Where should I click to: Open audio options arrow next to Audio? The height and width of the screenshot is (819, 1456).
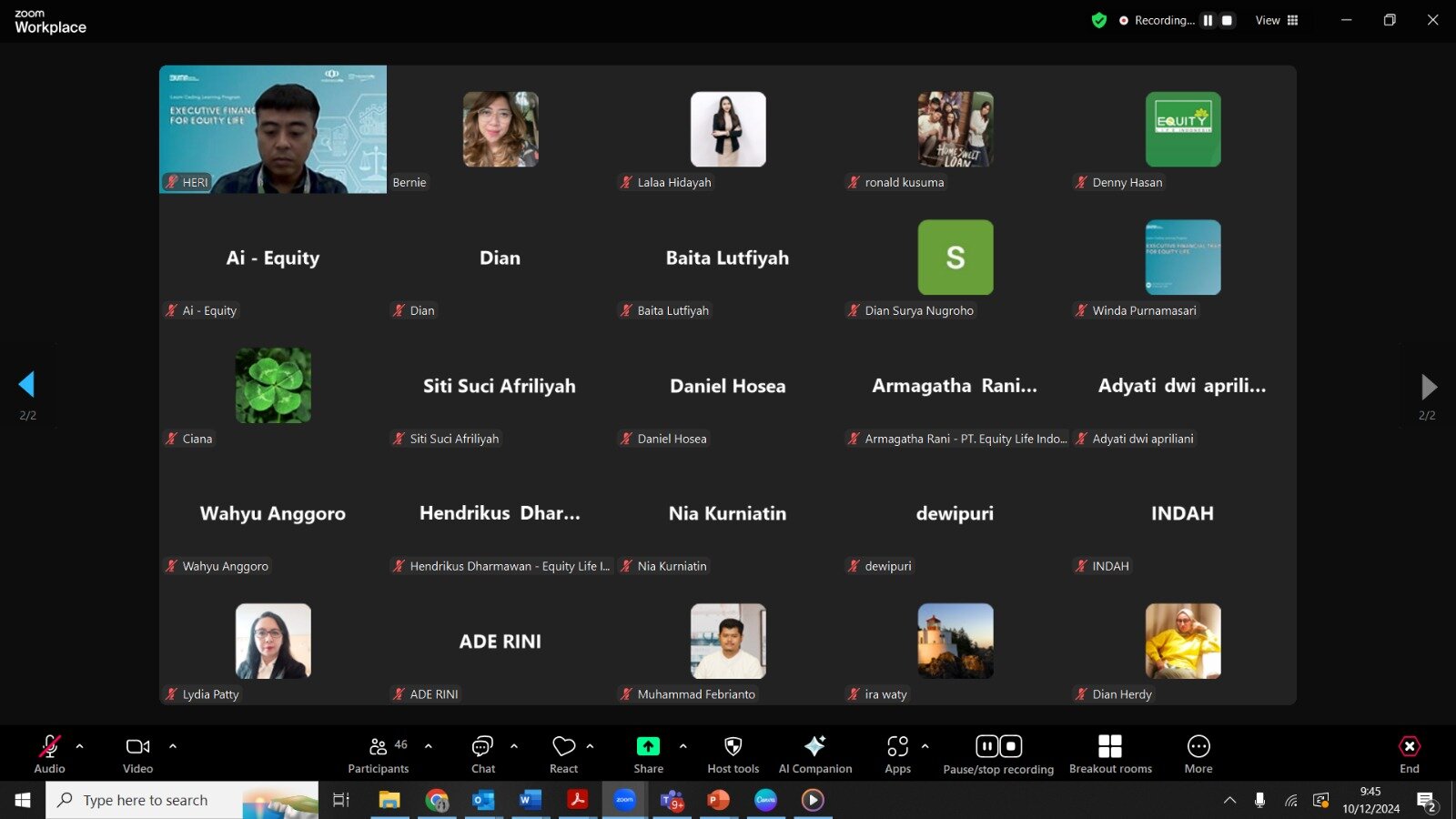click(79, 746)
